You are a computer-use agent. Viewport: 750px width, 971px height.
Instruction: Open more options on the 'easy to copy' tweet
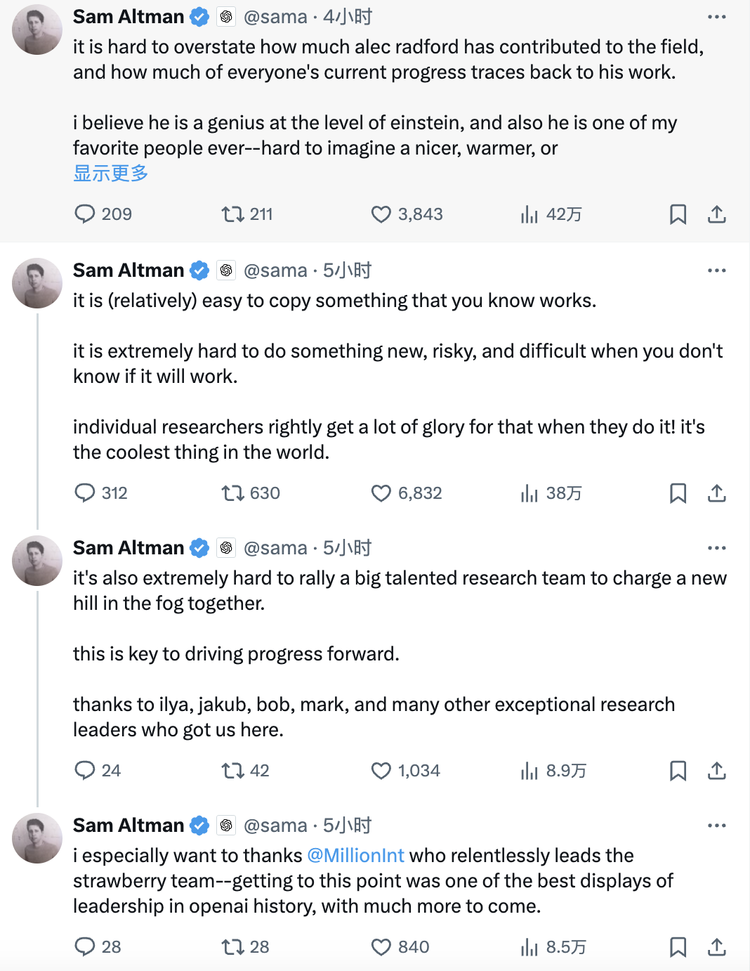(x=717, y=270)
